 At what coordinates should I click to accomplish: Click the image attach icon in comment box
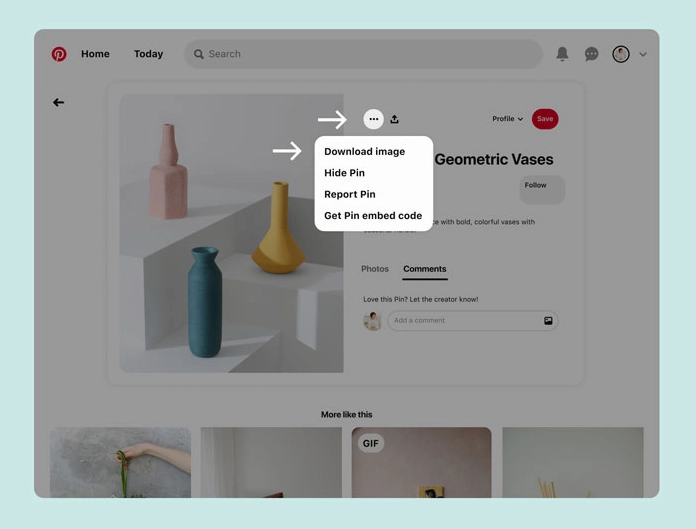pos(548,320)
